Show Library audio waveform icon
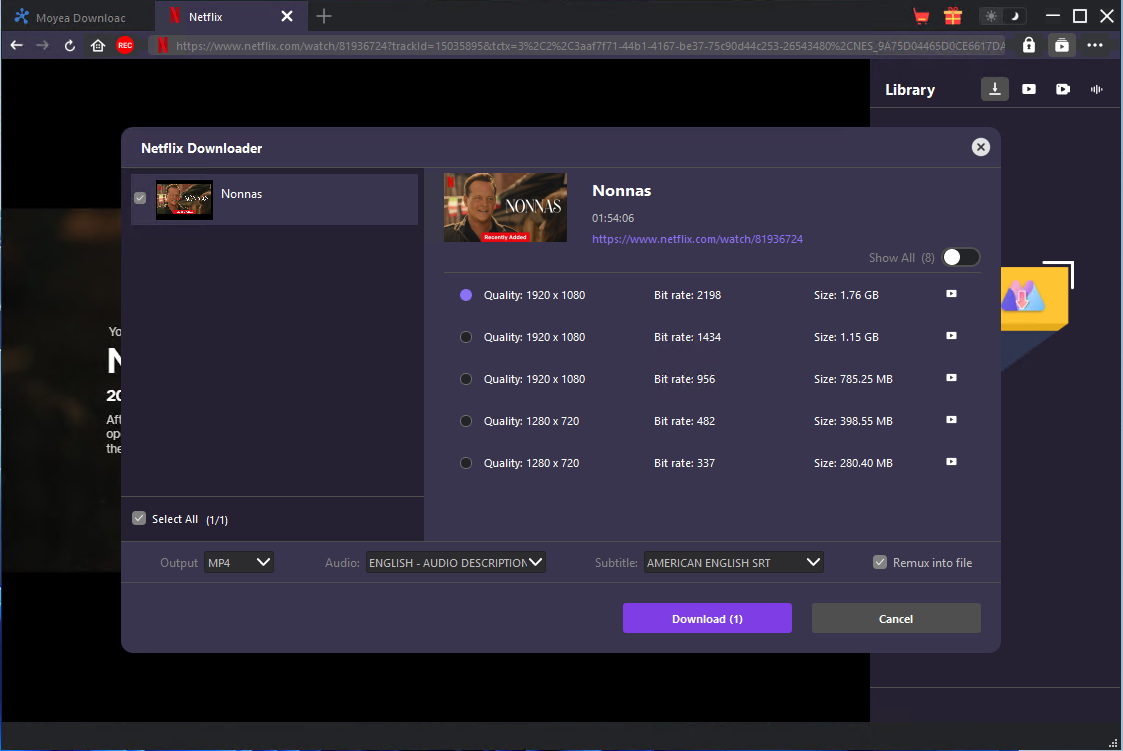Image resolution: width=1123 pixels, height=751 pixels. pos(1097,89)
